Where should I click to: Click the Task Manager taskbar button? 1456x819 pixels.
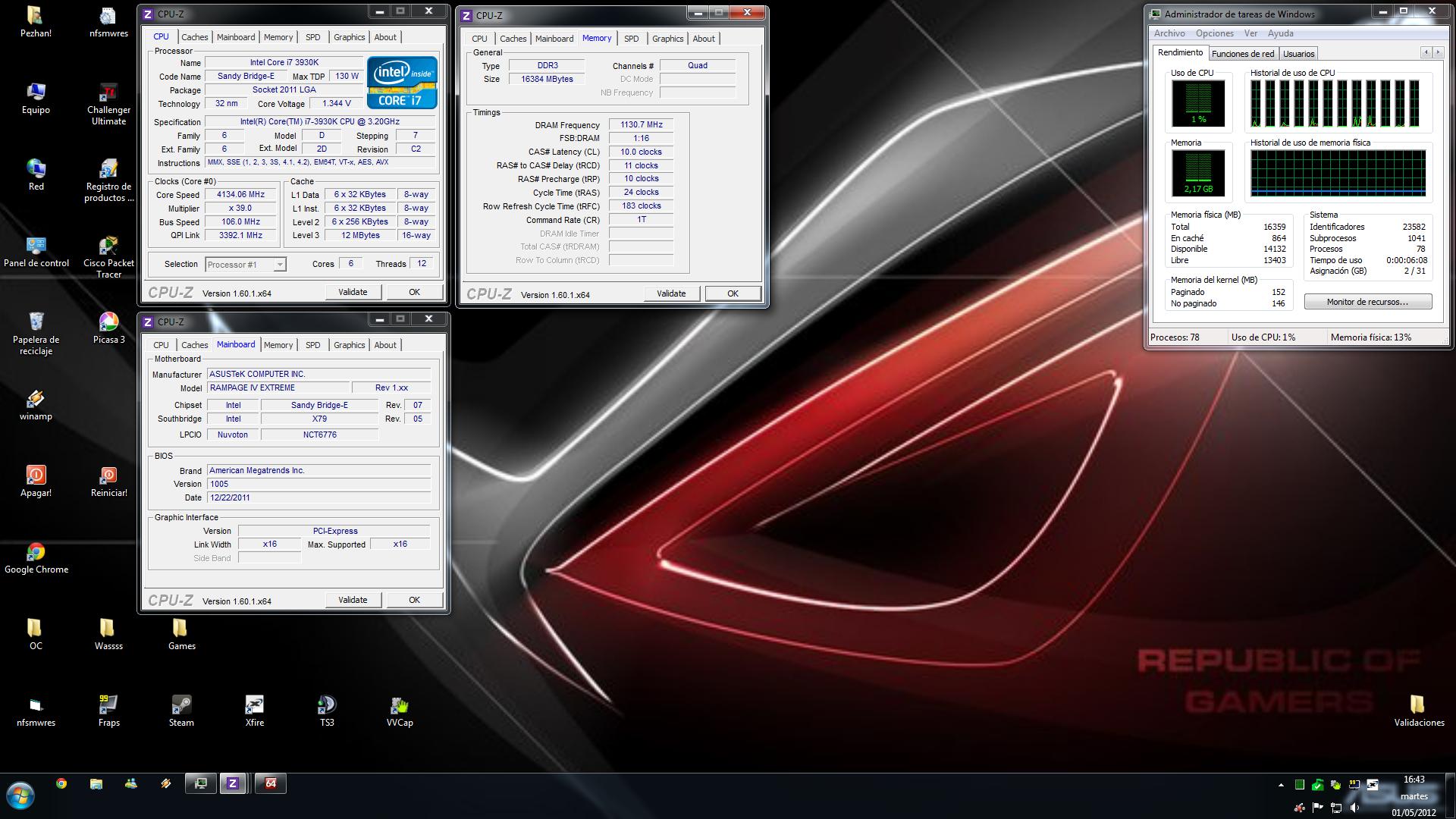(201, 783)
